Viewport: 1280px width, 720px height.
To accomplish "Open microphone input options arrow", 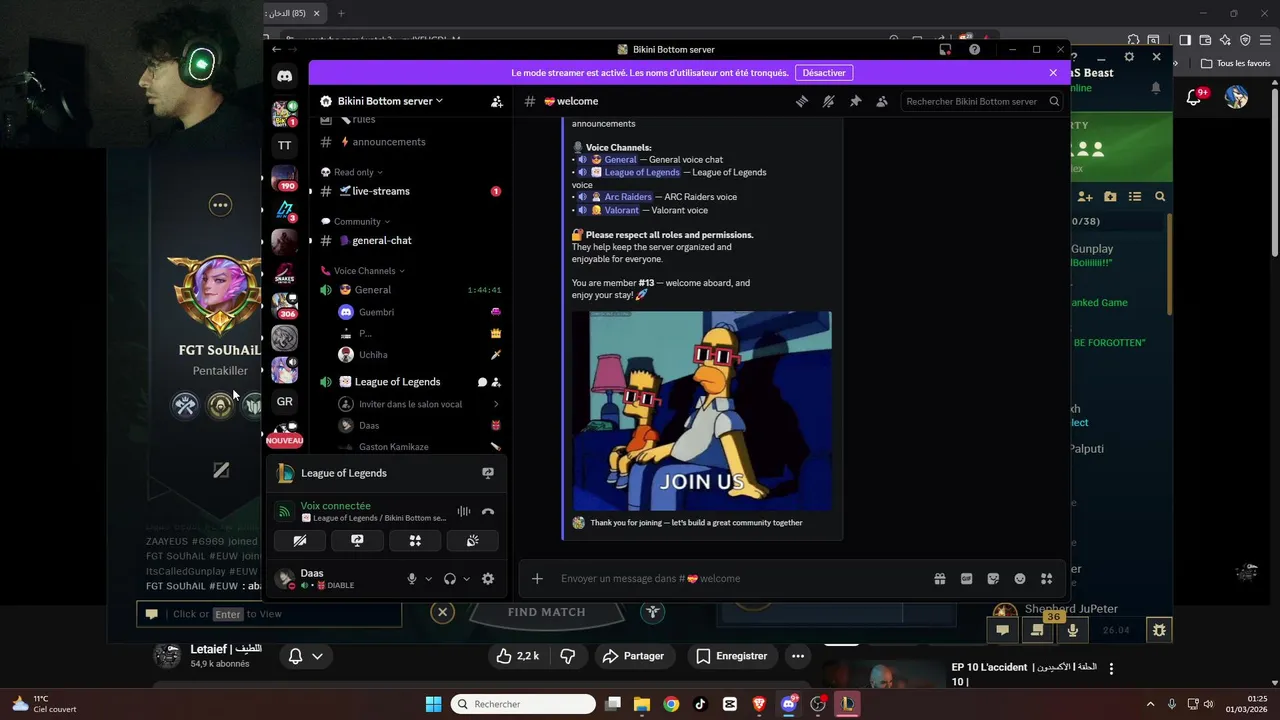I will 428,579.
